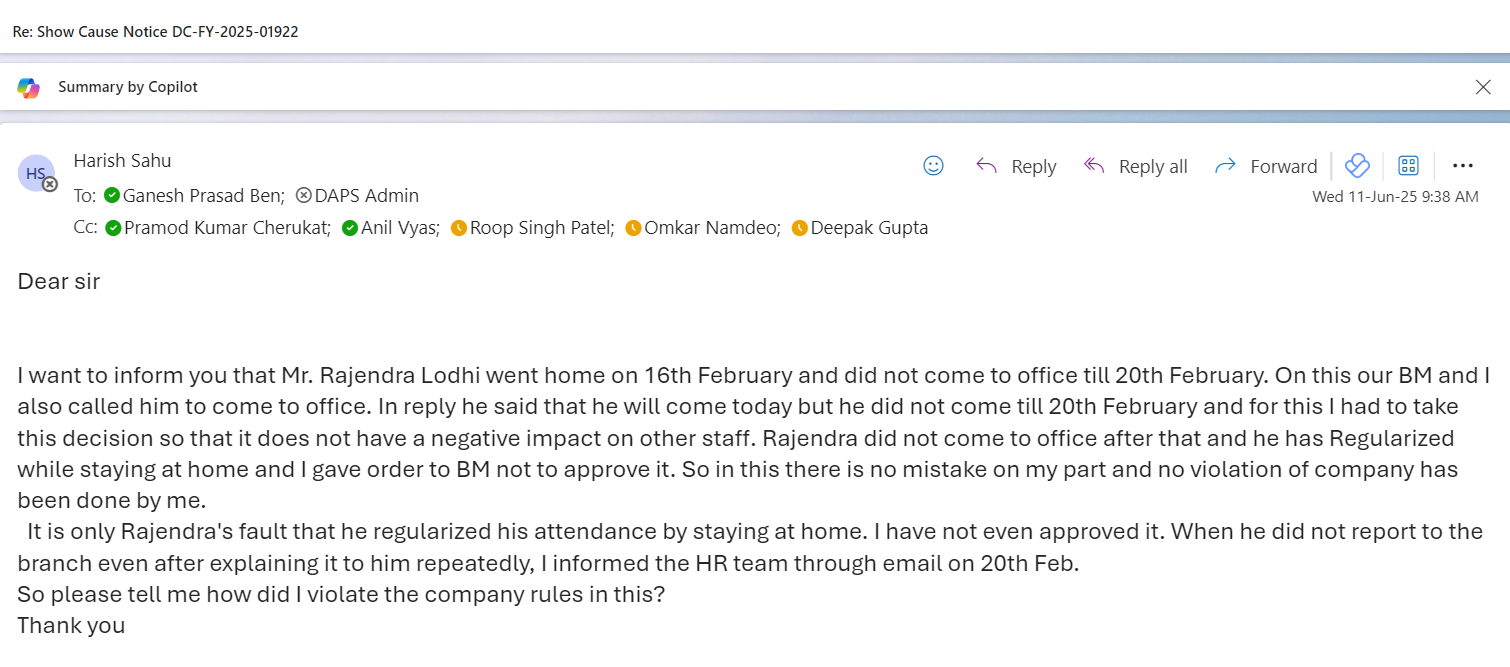Screen dimensions: 1510x667
Task: Close the Summary by Copilot bar
Action: coord(1483,88)
